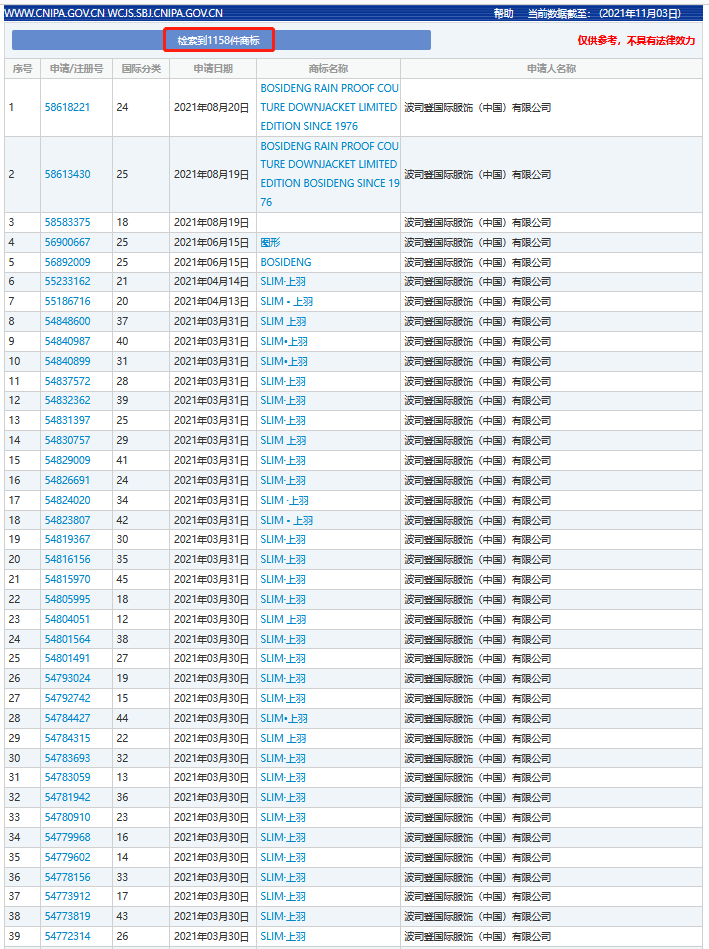The width and height of the screenshot is (709, 949).
Task: Click the 检索到1158件商标 result bar
Action: (221, 40)
